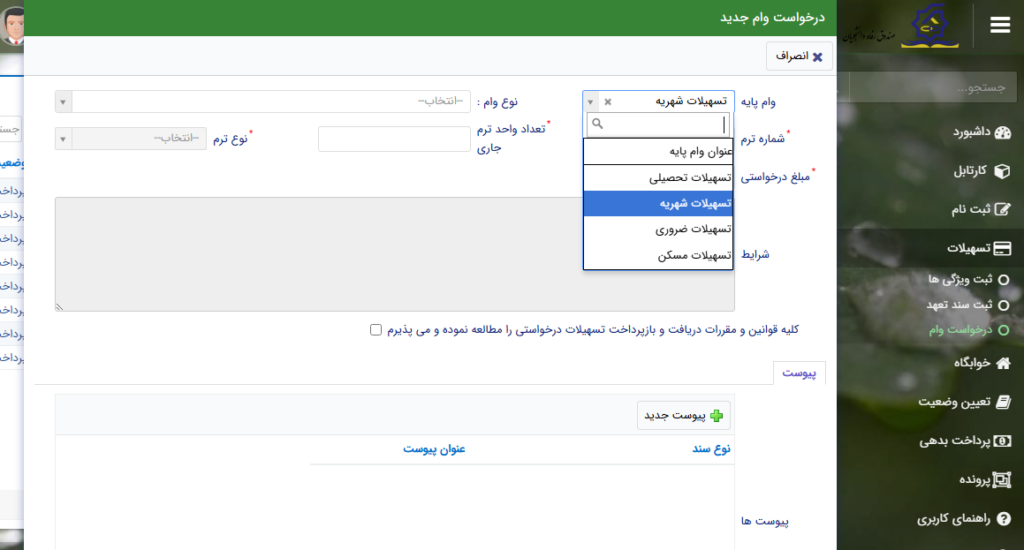Screen dimensions: 1024x550
Task: Click the انصراف cancel button
Action: (799, 57)
